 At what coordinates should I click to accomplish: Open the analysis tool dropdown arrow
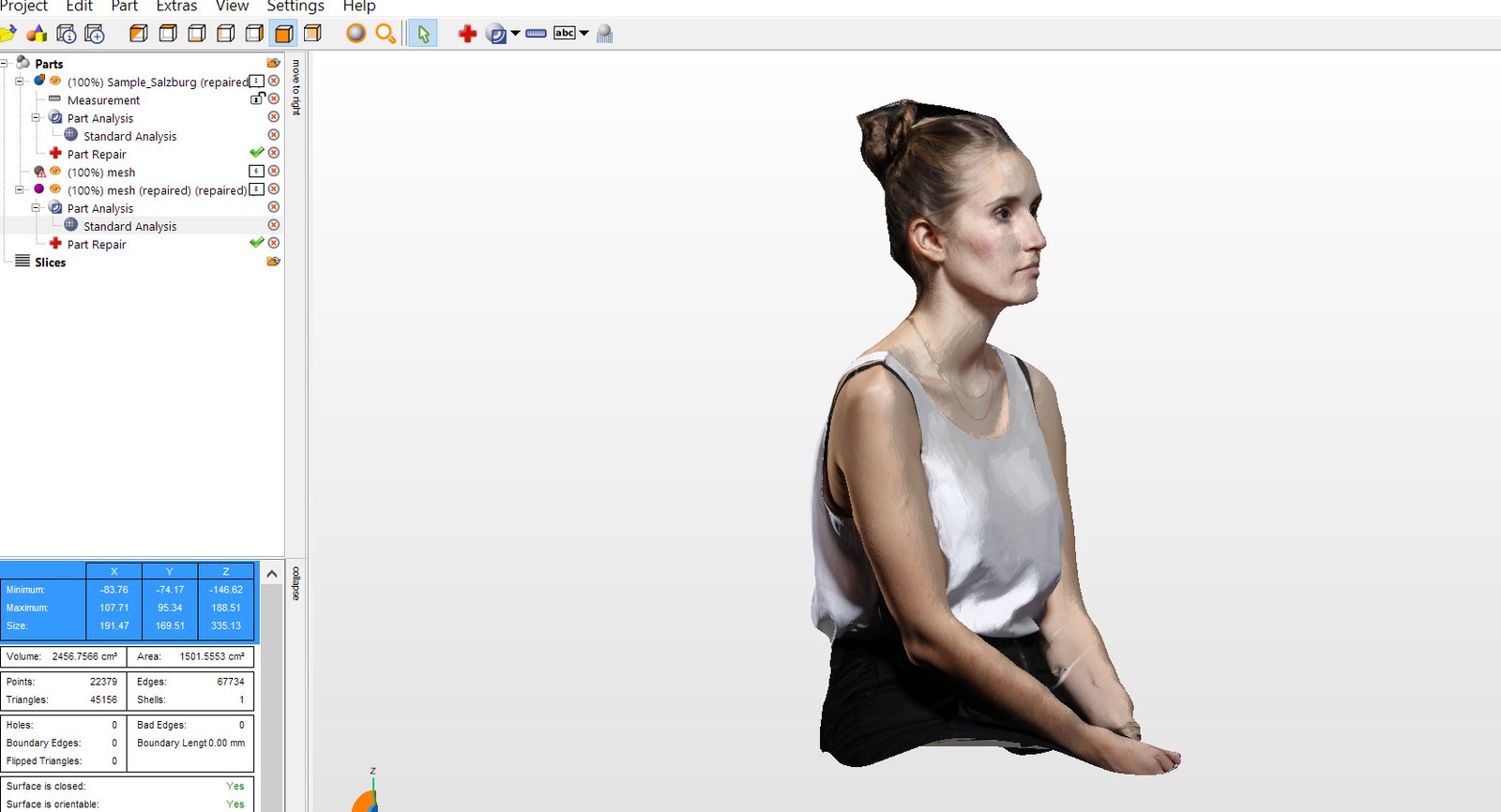pos(515,34)
